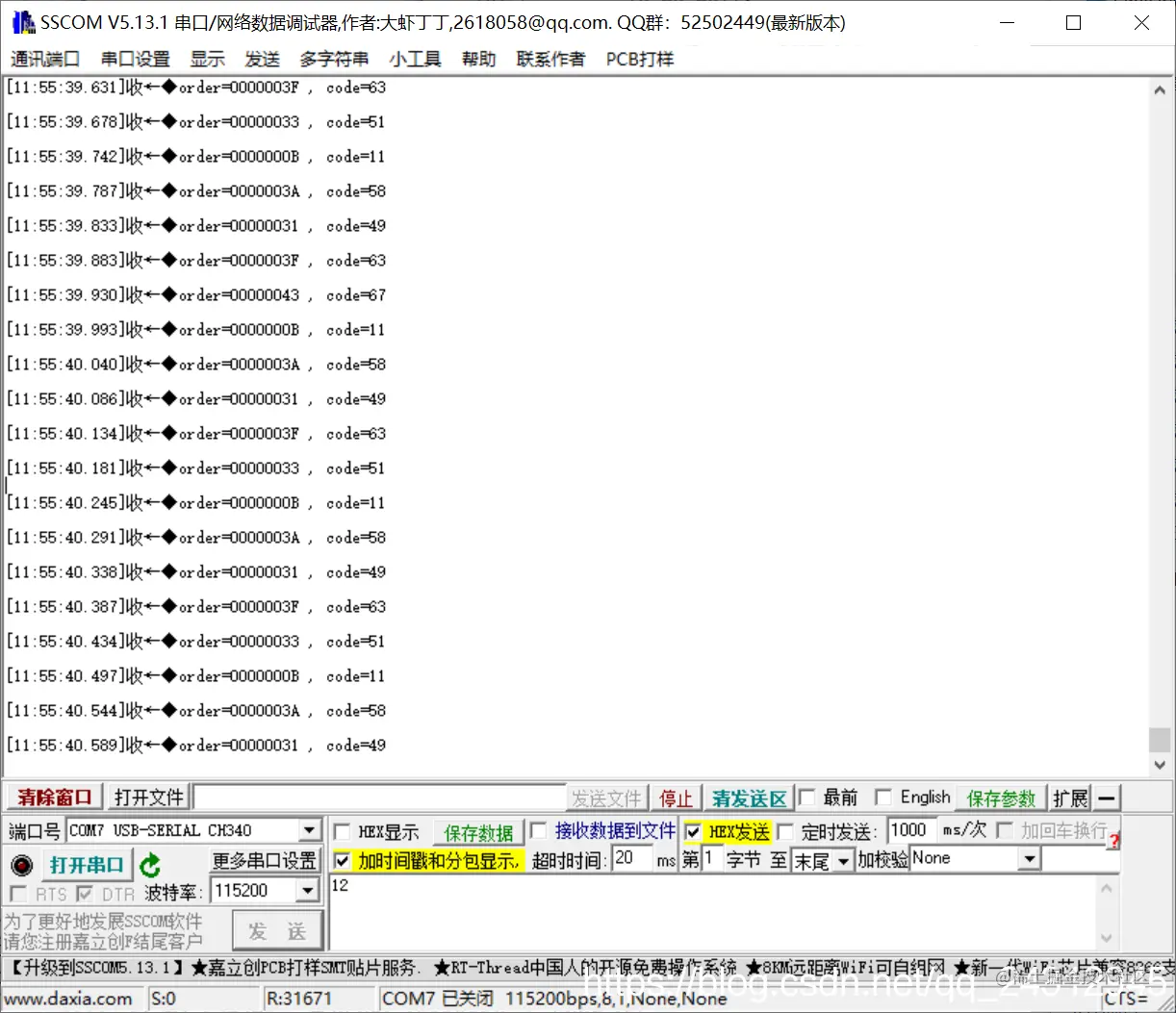Open the 帮助 menu
Screen dimensions: 1176x1013
pyautogui.click(x=478, y=59)
